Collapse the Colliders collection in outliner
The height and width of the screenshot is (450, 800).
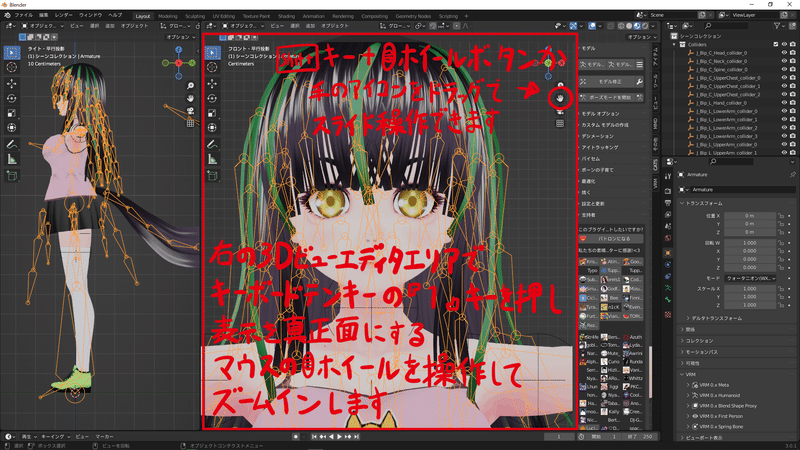point(675,44)
